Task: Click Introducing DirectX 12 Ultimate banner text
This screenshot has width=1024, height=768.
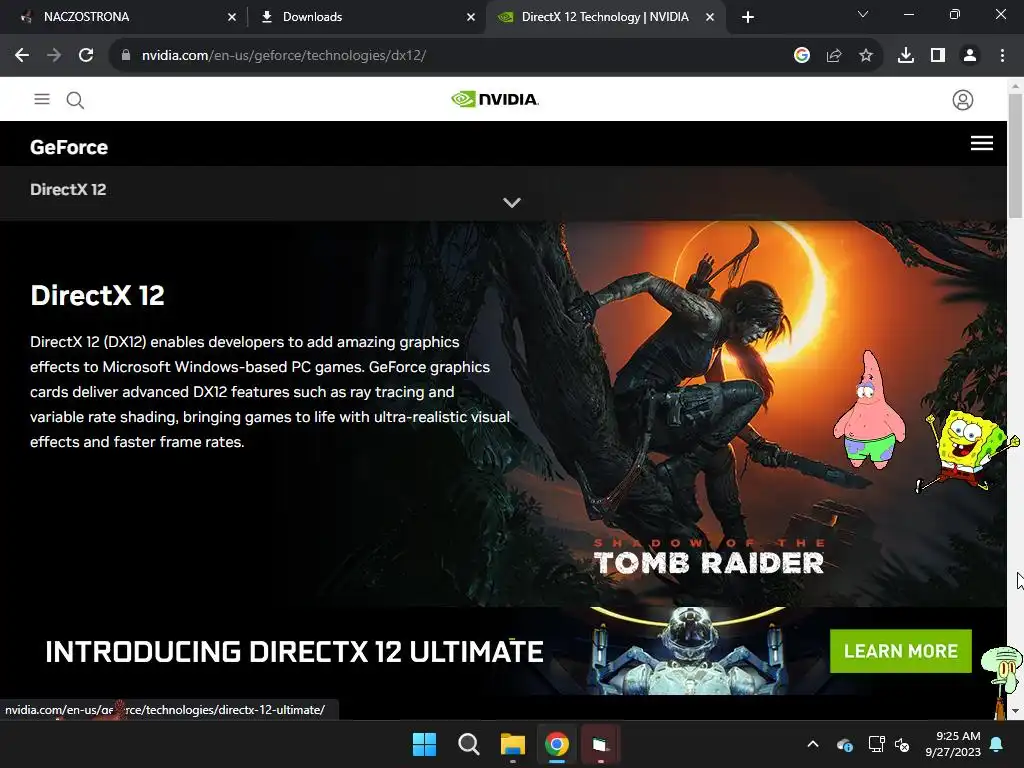Action: click(294, 652)
